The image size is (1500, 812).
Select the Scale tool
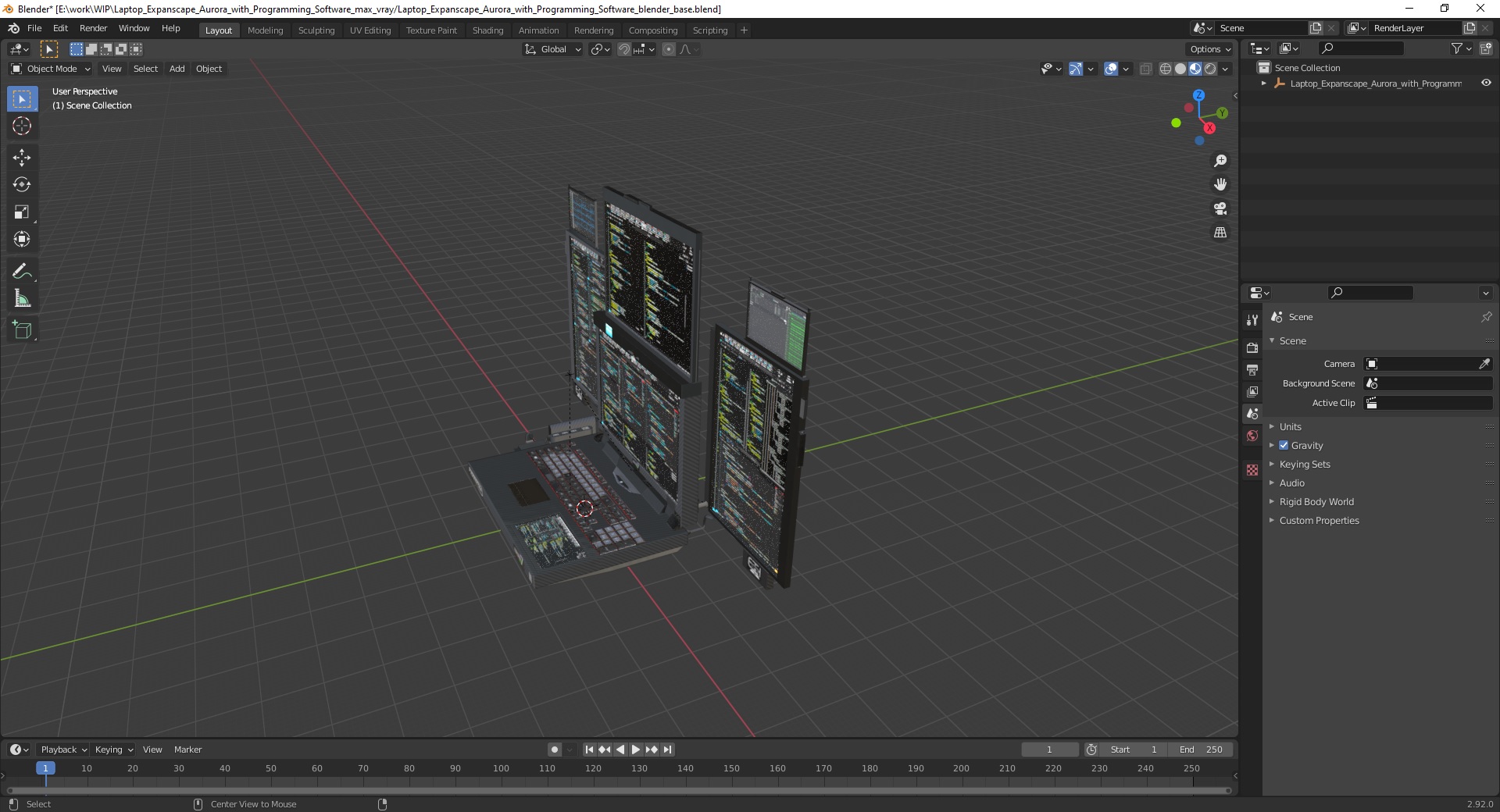22,212
